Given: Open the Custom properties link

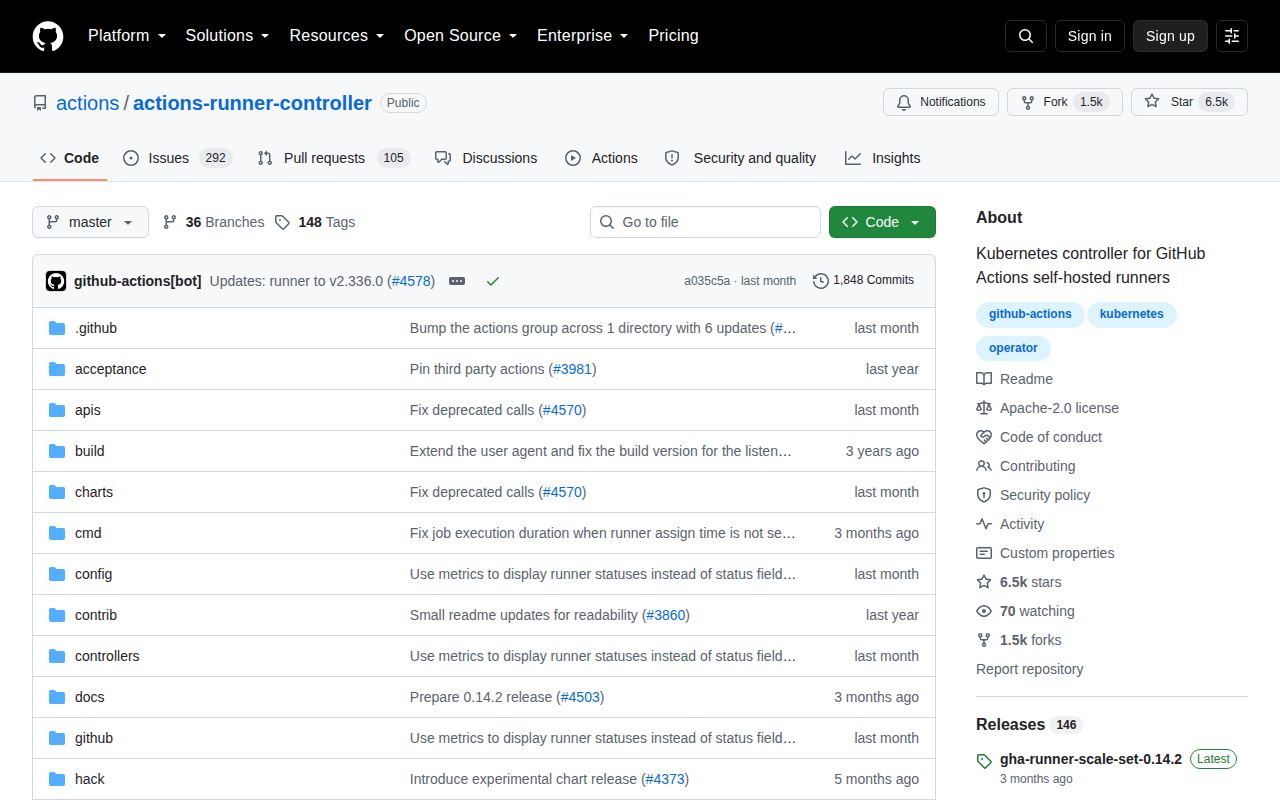Looking at the screenshot, I should [x=1045, y=553].
